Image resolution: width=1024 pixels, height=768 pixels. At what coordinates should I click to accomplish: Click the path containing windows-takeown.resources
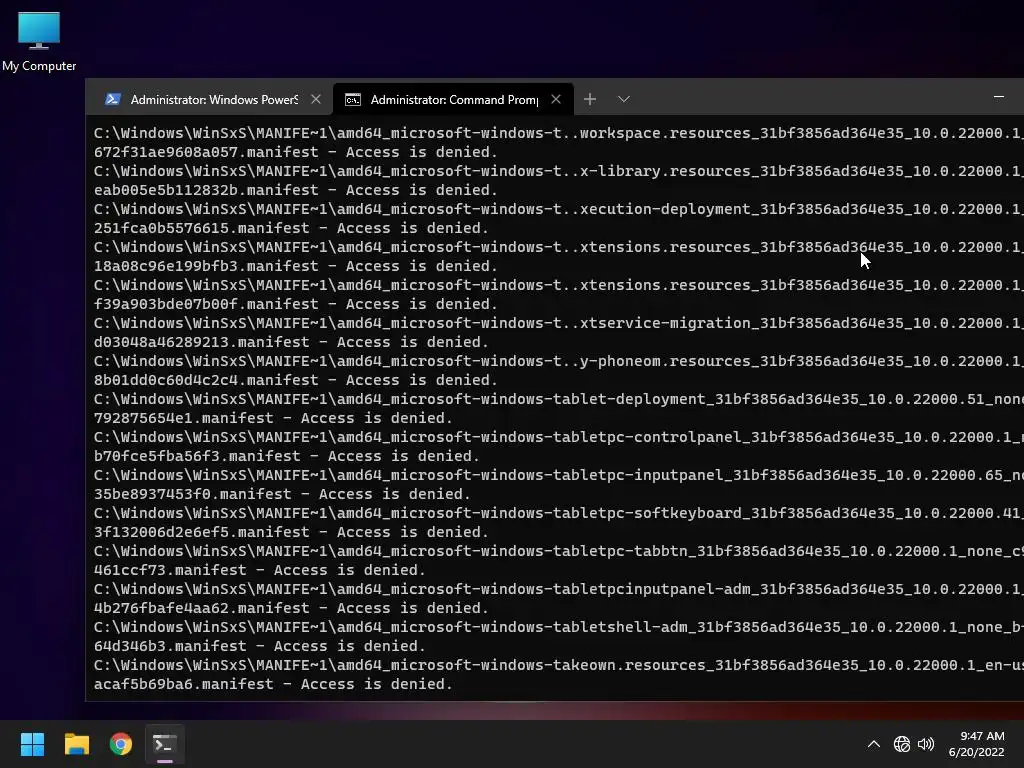[558, 665]
